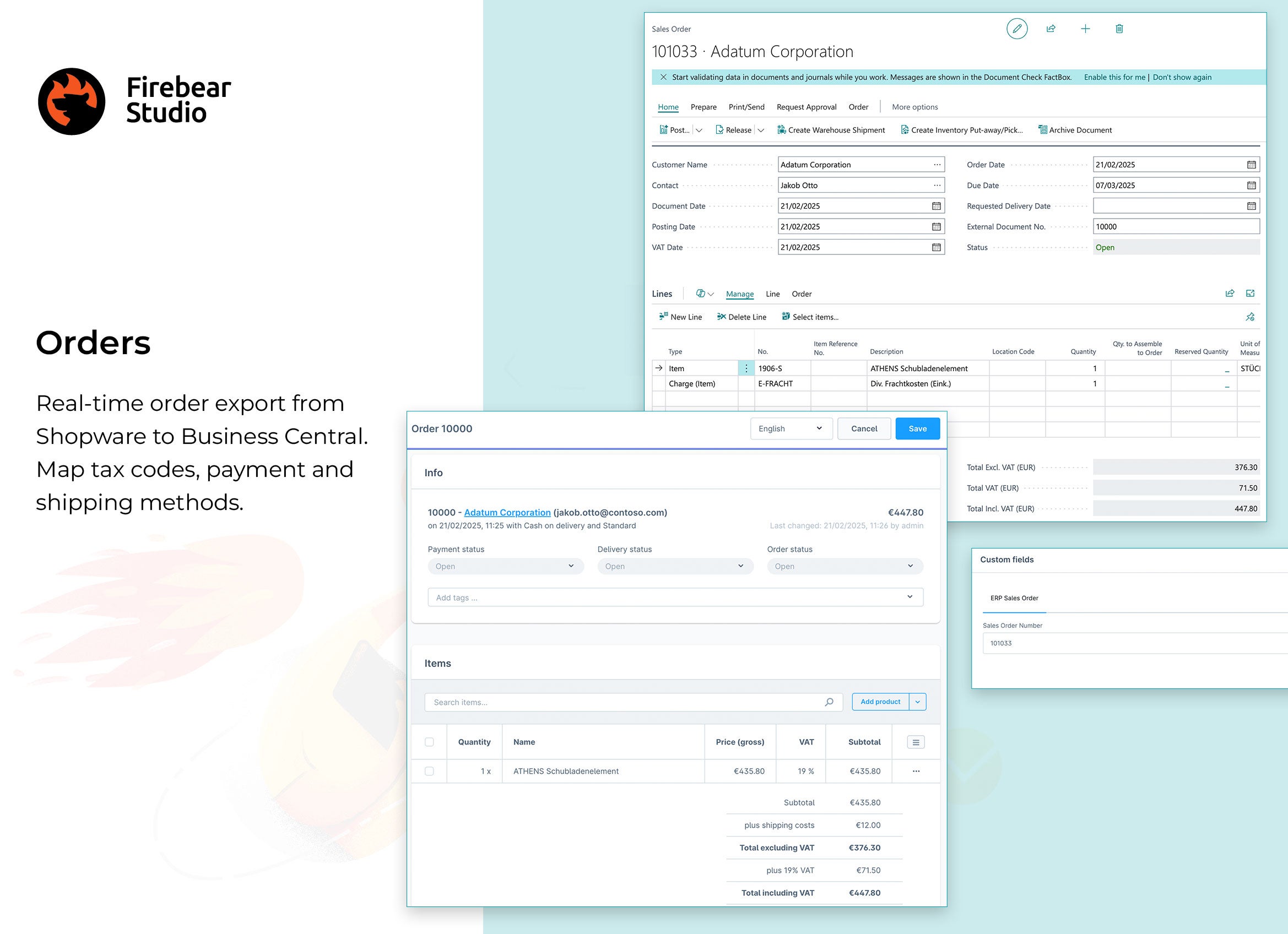This screenshot has width=1288, height=934.
Task: Open ATHENS Schubladenelement row actions menu
Action: coord(916,771)
